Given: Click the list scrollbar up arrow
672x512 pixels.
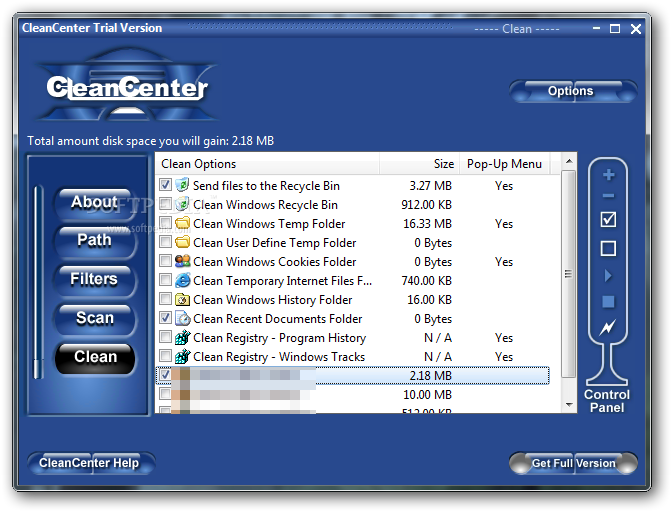Looking at the screenshot, I should (569, 161).
